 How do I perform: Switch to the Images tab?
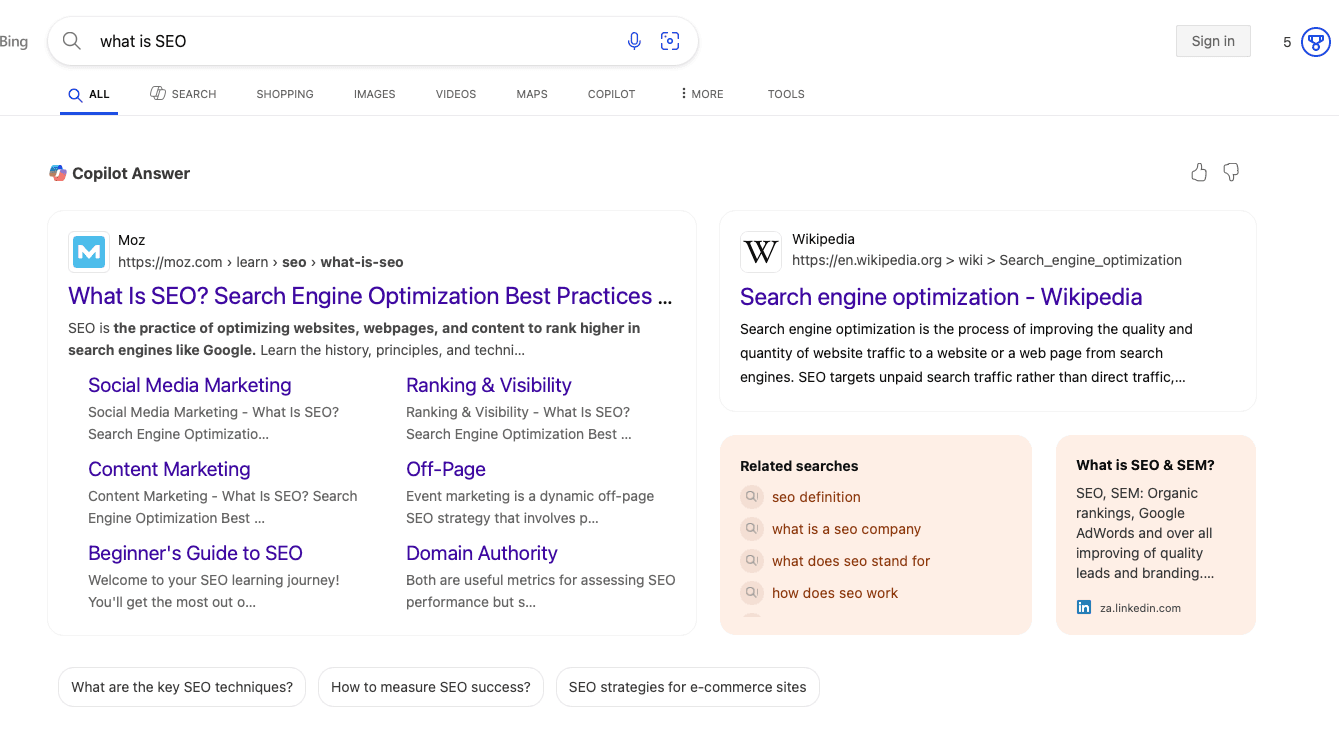(374, 94)
